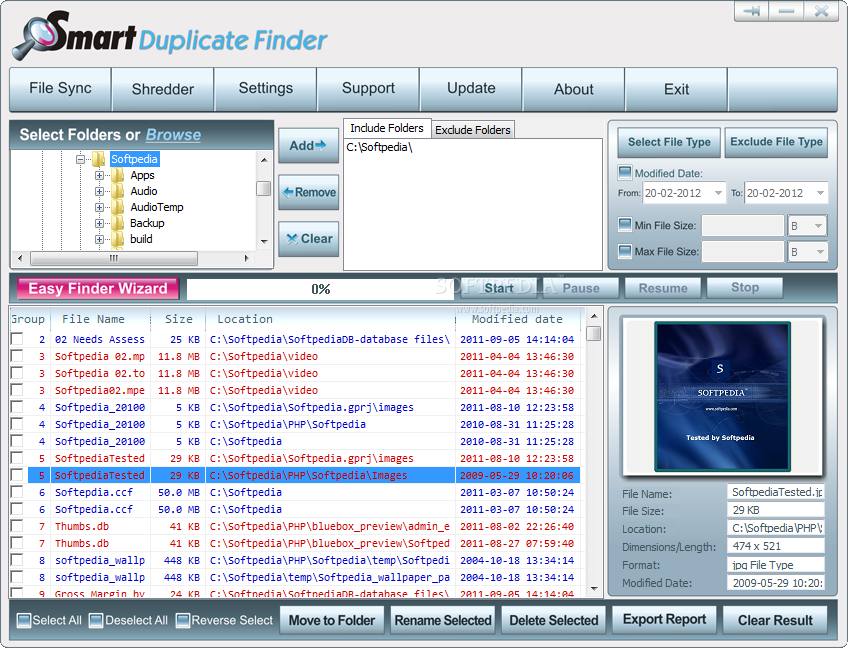
Task: Click the folder tree scroll down arrow
Action: click(x=264, y=242)
